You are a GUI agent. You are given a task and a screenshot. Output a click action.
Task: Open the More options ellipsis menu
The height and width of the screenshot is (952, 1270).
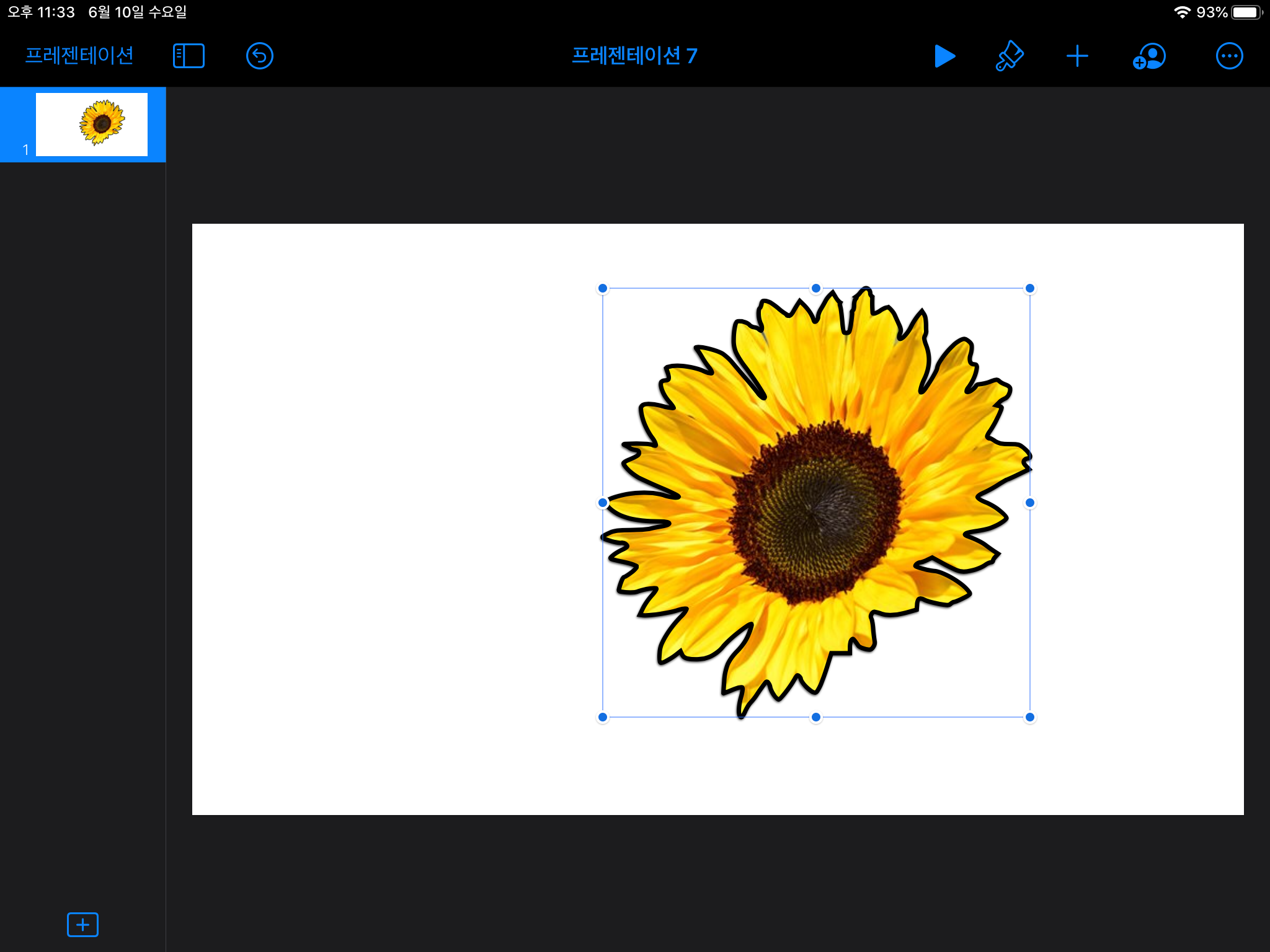[x=1229, y=56]
